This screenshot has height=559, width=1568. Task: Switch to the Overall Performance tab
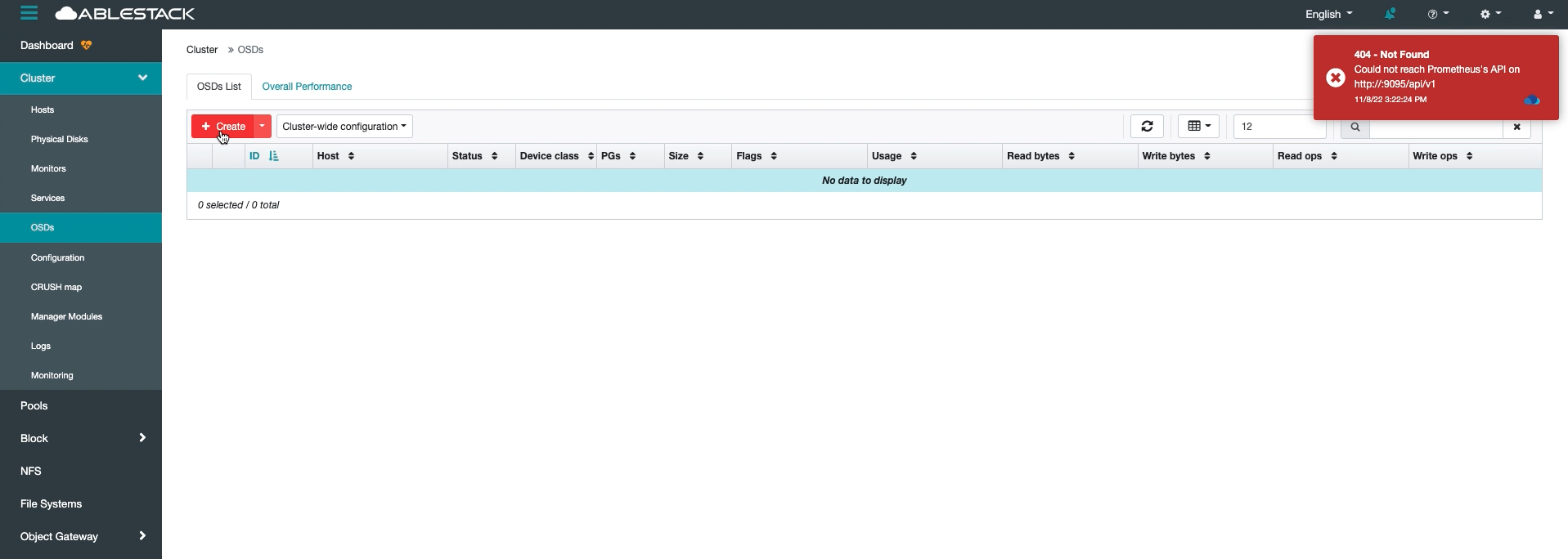tap(307, 86)
